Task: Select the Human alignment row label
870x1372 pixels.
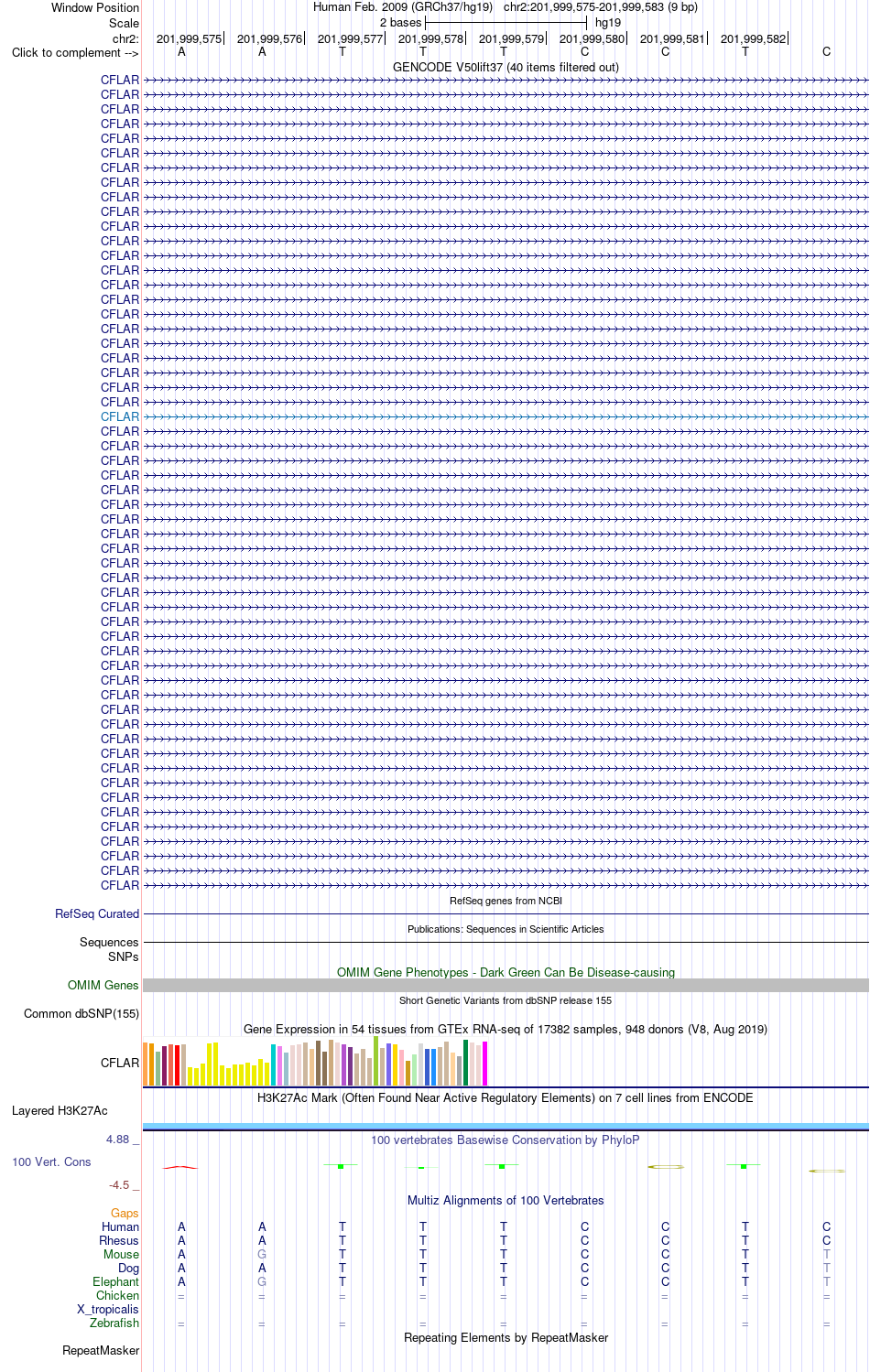Action: coord(120,1226)
